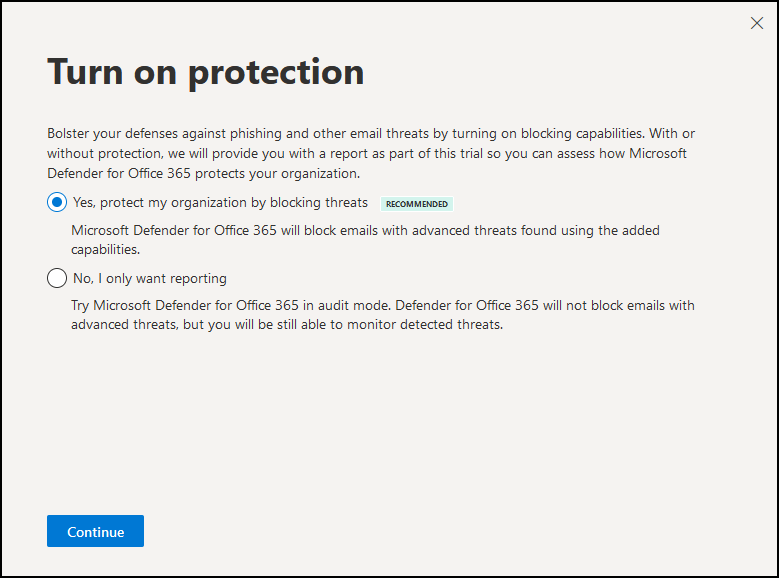
Task: Click the line 'Defender for Office 365 protects your organization.'
Action: tap(204, 173)
